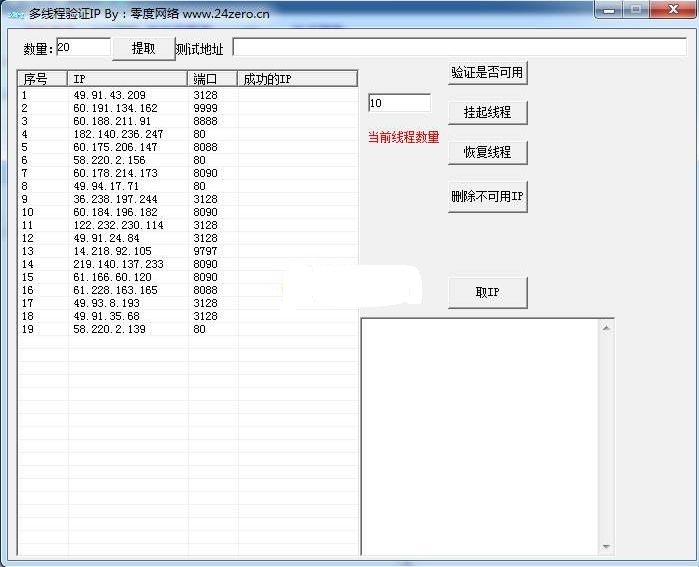This screenshot has height=567, width=699.
Task: Select row with IP 182.140.236.247
Action: click(188, 134)
